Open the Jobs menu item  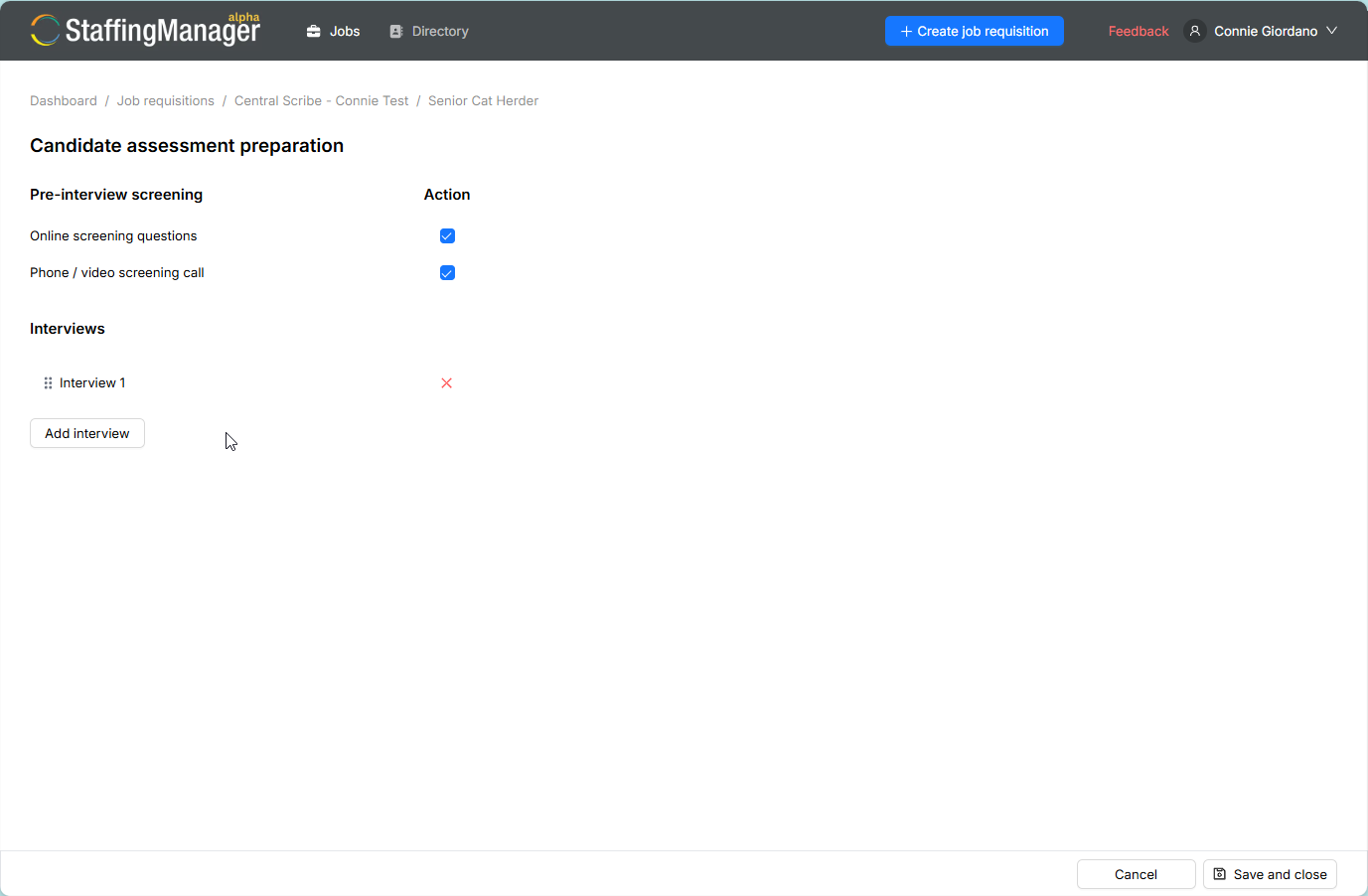[x=333, y=31]
